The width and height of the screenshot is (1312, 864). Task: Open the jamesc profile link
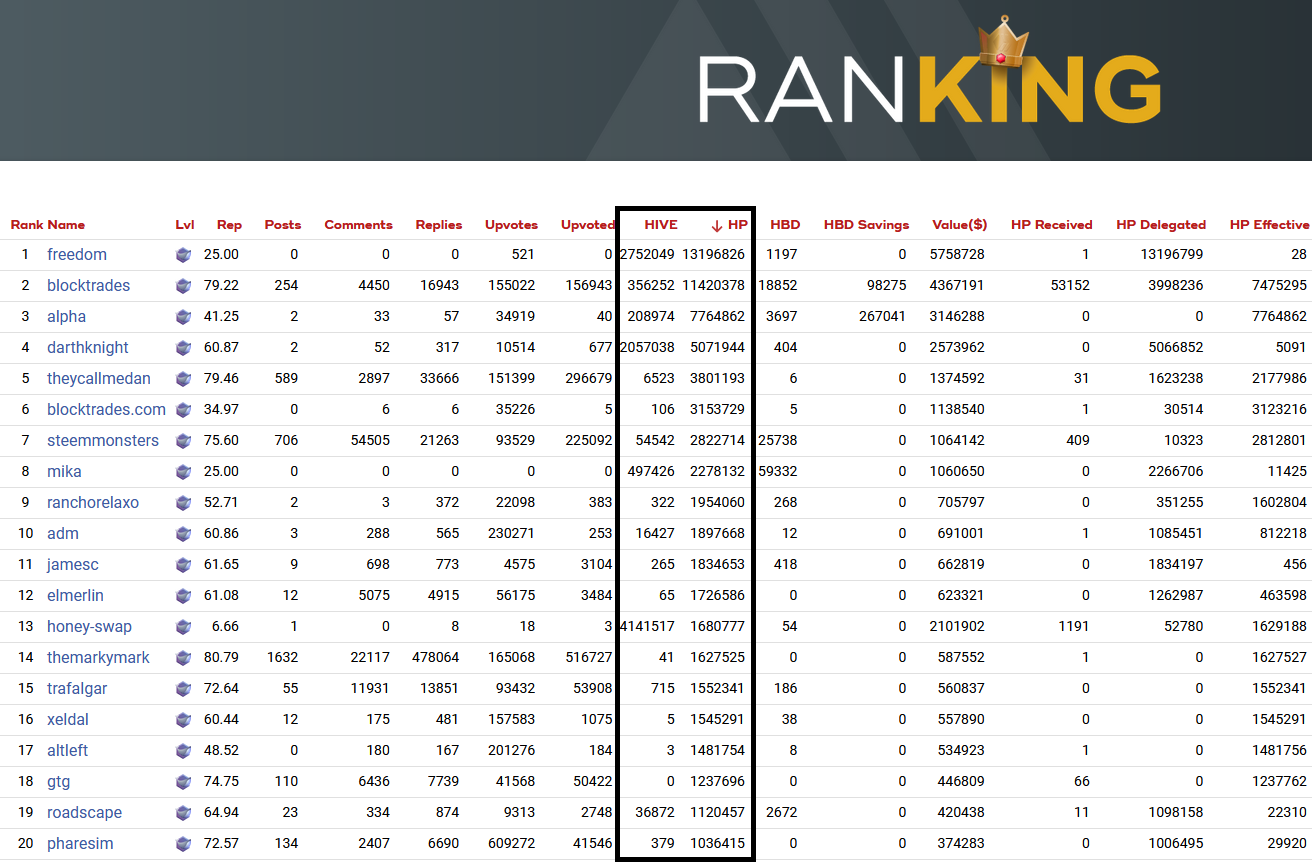tap(73, 565)
